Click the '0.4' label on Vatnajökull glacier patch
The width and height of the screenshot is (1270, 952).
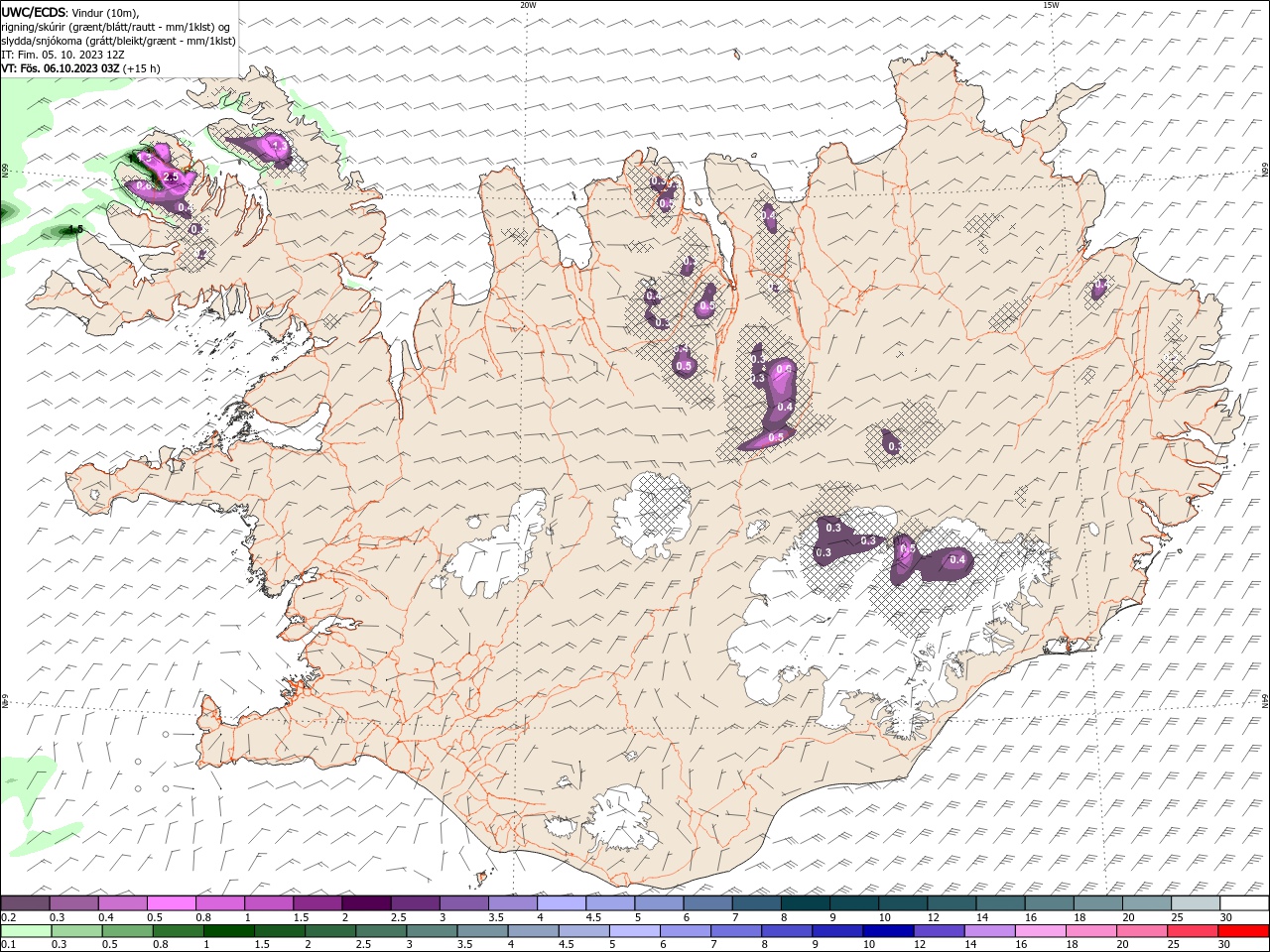pyautogui.click(x=957, y=559)
